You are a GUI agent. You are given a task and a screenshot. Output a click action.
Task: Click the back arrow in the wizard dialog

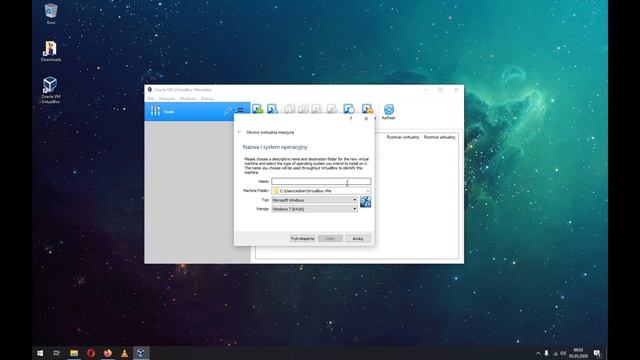[x=239, y=132]
